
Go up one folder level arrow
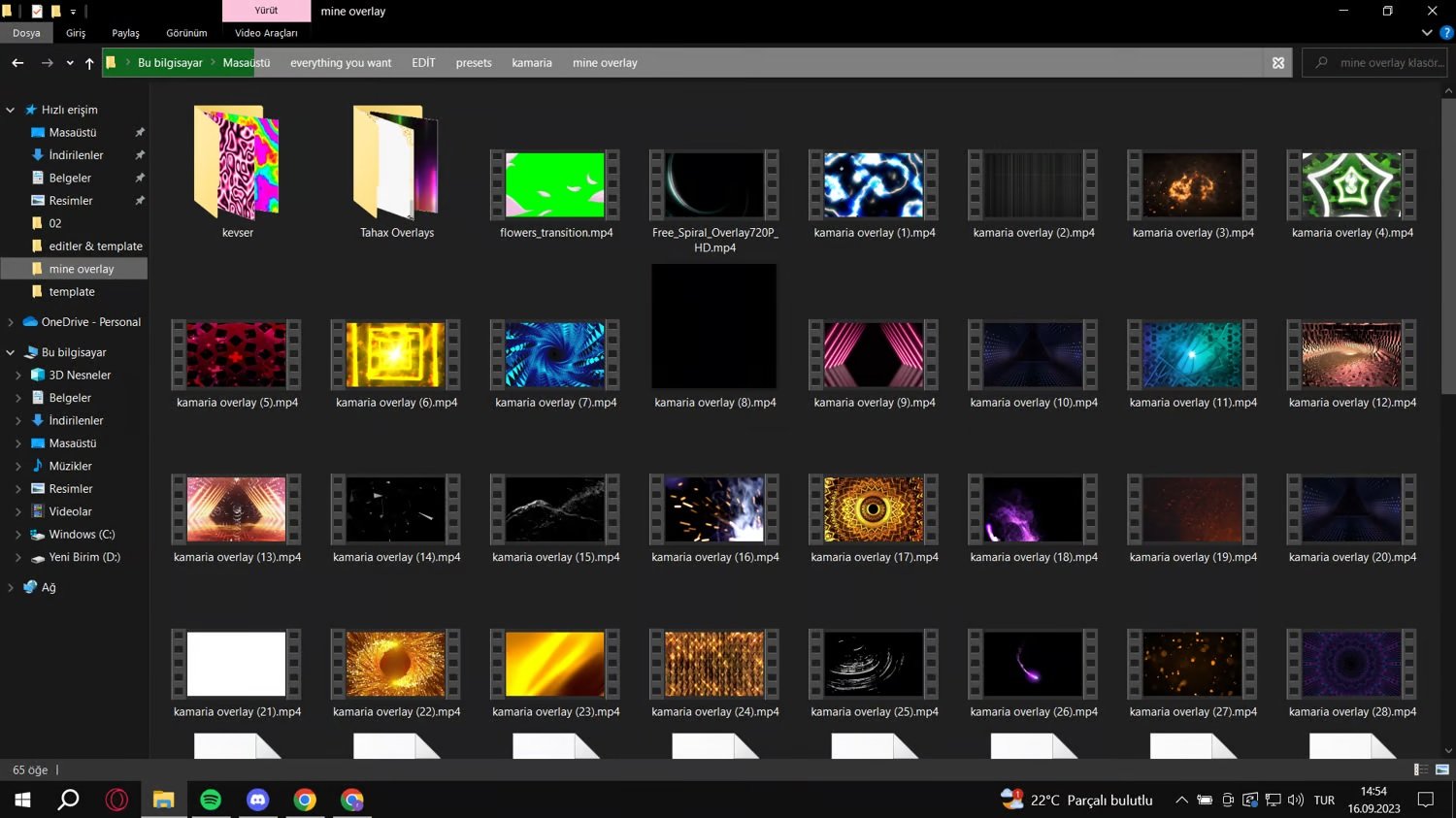[x=89, y=63]
